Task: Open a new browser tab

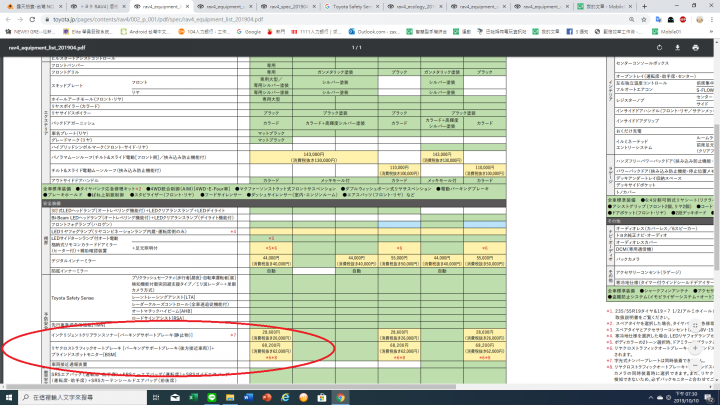Action: click(644, 6)
